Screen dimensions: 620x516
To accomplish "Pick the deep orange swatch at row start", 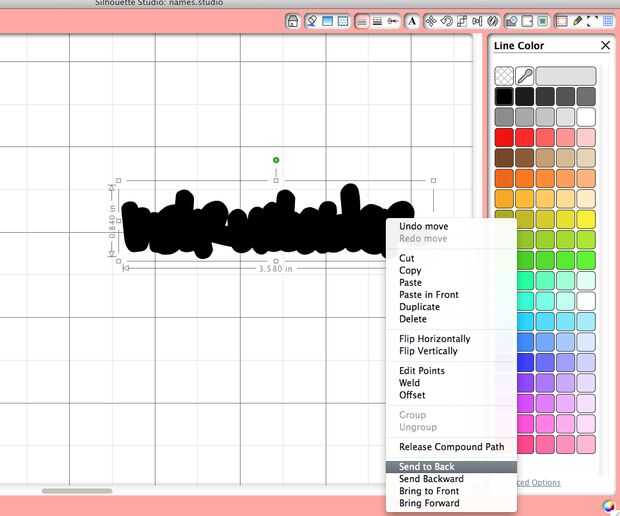I will [504, 179].
